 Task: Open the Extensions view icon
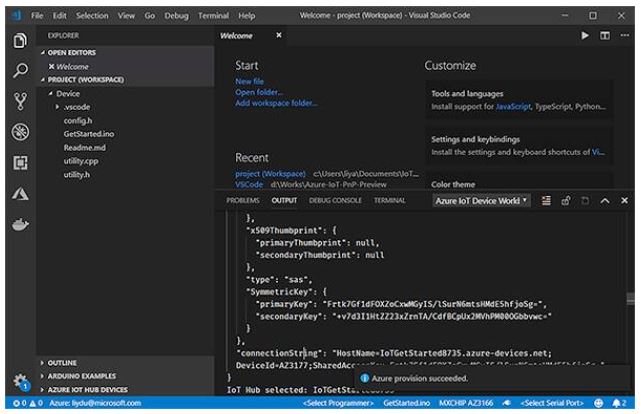coord(19,162)
